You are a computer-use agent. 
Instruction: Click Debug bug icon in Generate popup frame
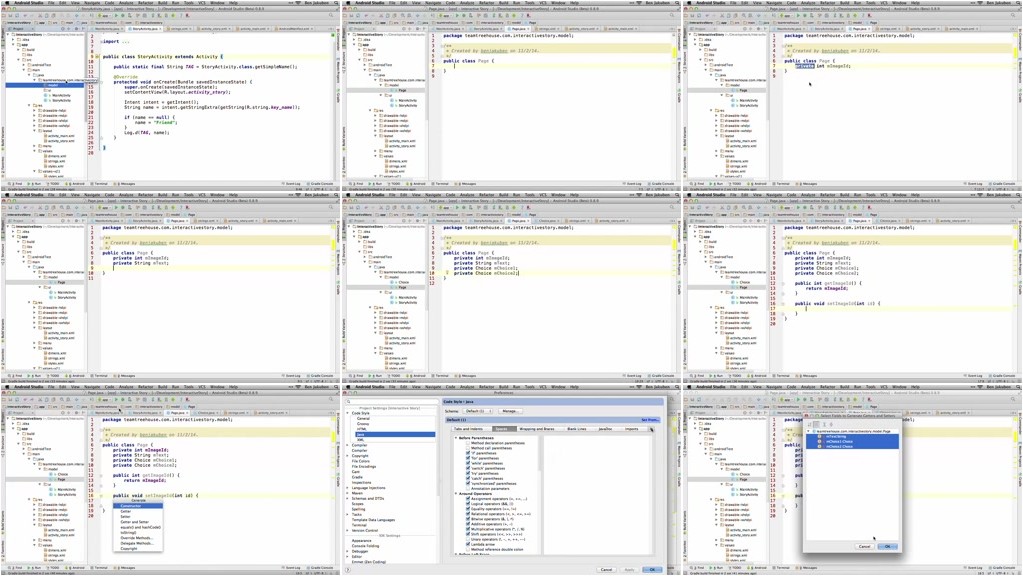pyautogui.click(x=123, y=399)
